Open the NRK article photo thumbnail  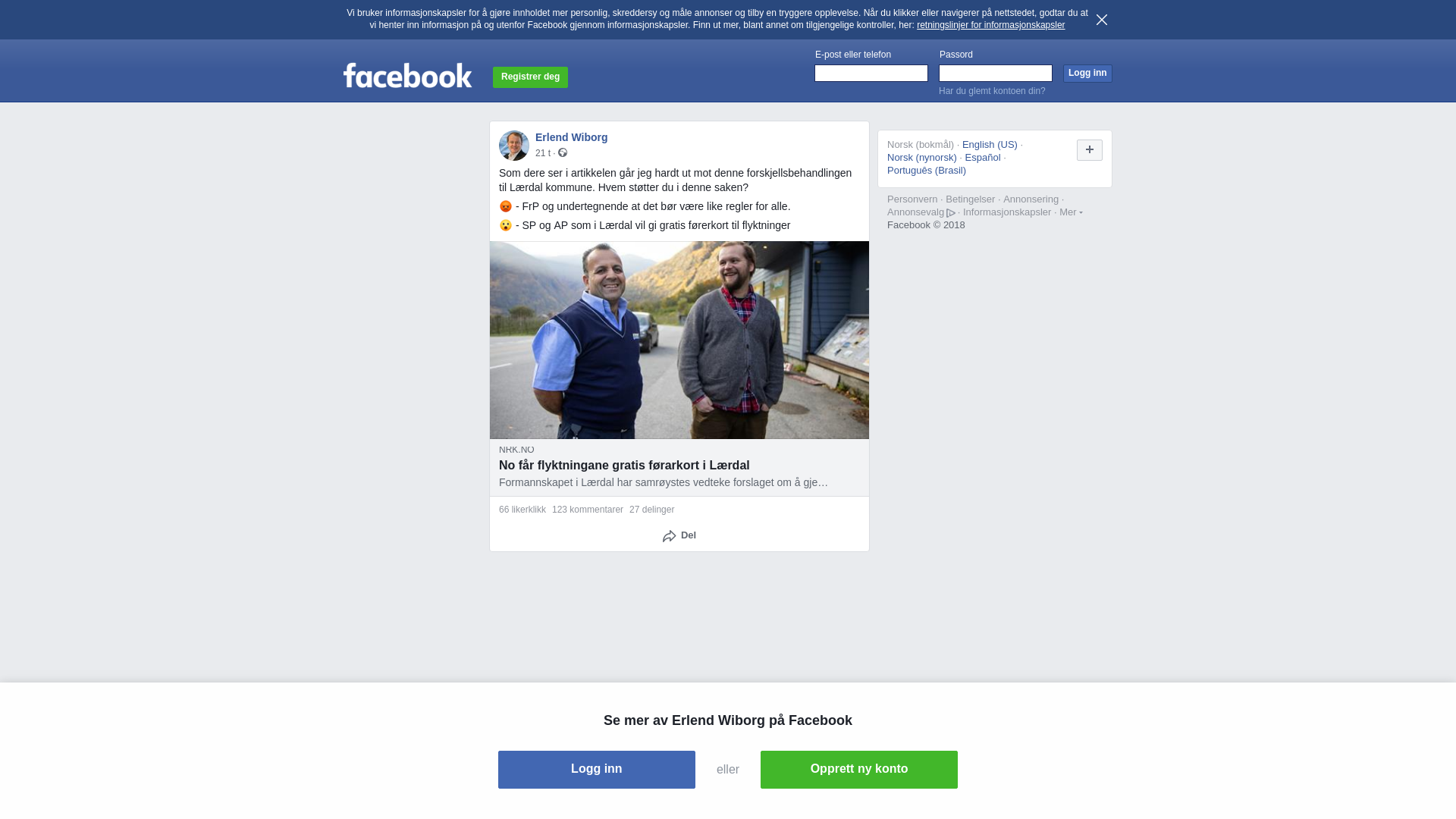click(x=679, y=340)
